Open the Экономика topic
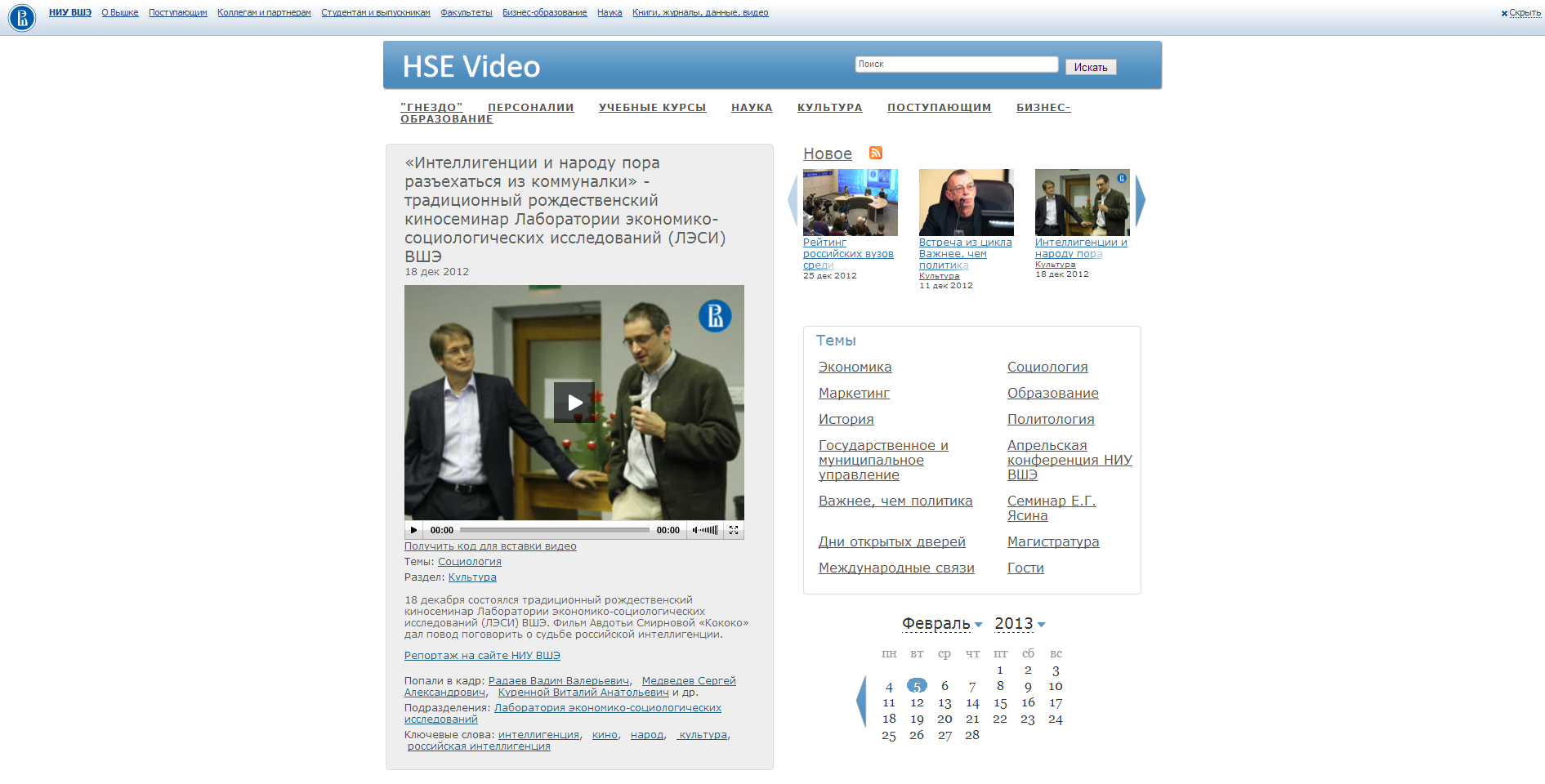This screenshot has height=784, width=1545. click(855, 367)
